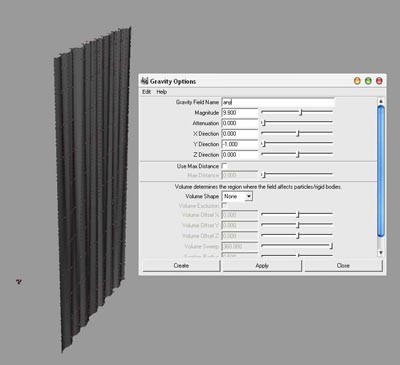This screenshot has width=400, height=365.
Task: Click the Y Direction value field
Action: click(240, 144)
